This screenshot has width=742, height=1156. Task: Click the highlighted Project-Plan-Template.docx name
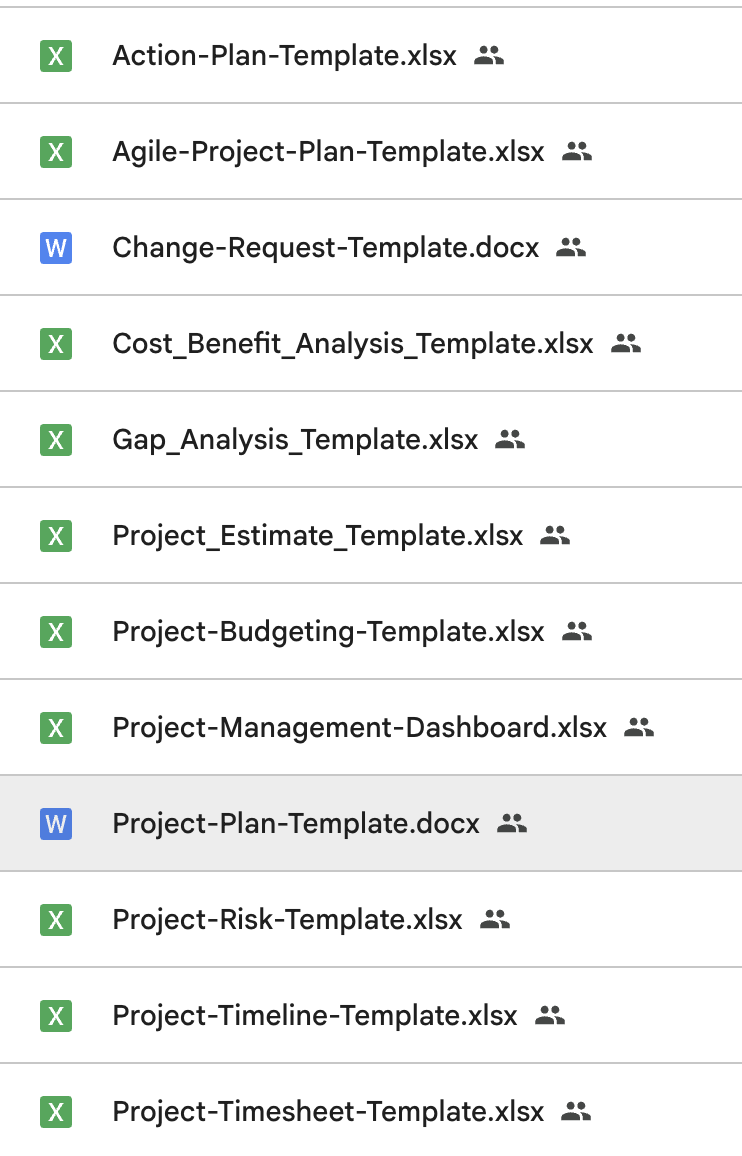(296, 824)
